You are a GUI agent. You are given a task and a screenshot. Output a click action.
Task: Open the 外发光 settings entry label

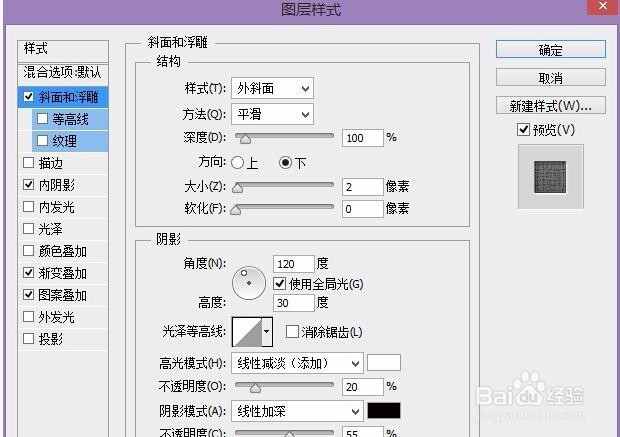point(57,317)
